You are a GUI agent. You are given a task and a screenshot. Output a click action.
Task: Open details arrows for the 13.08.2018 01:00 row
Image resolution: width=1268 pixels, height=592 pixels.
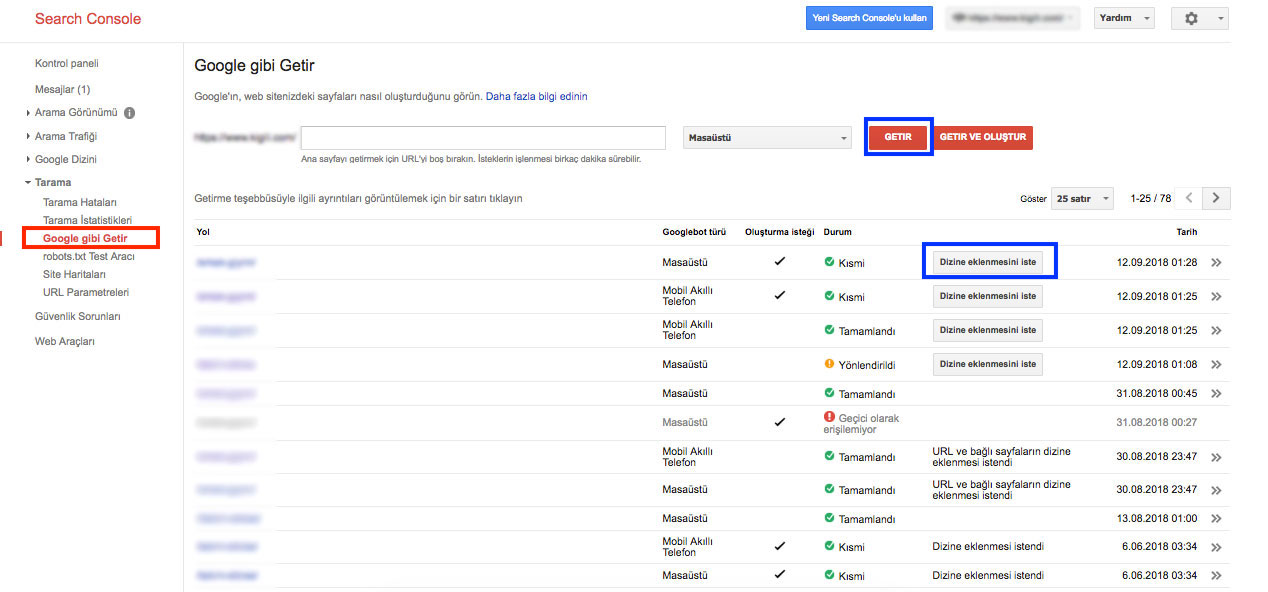pyautogui.click(x=1216, y=519)
